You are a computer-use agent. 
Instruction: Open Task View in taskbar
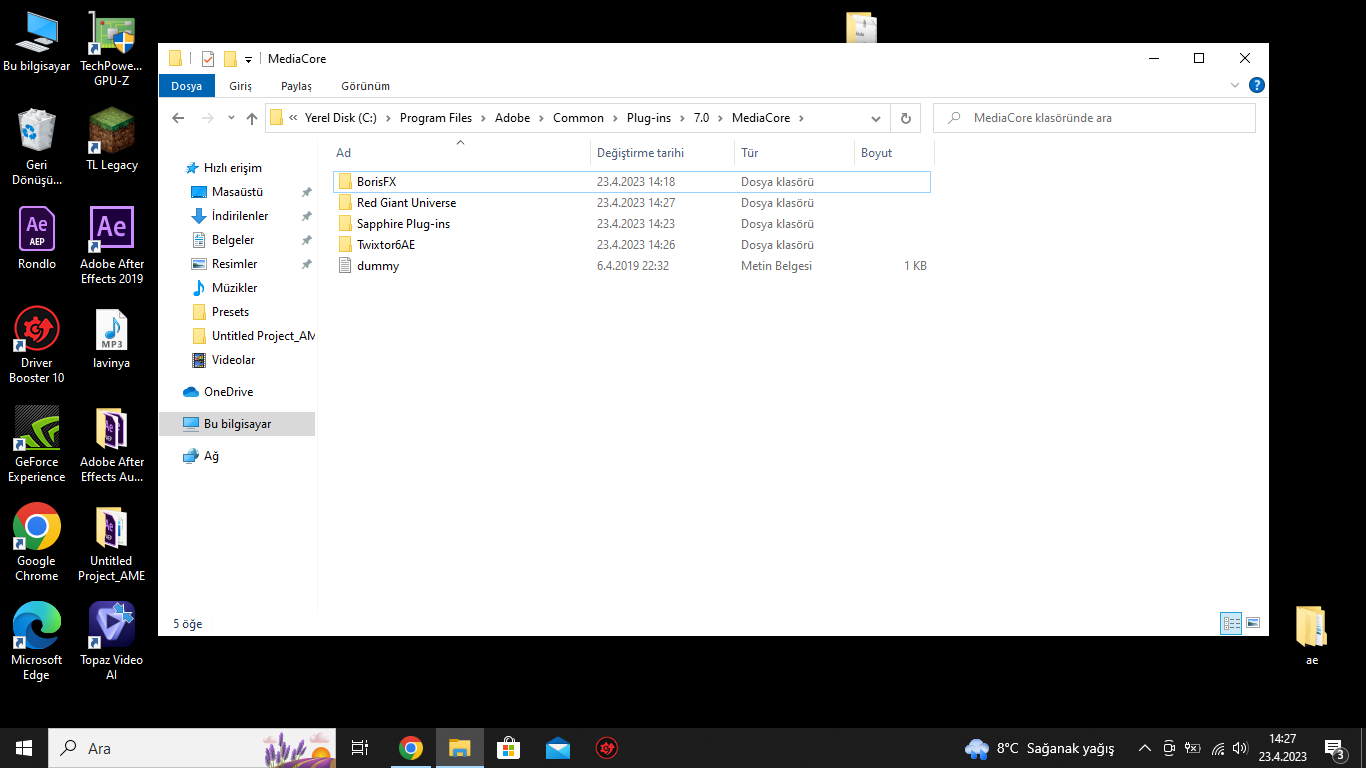pos(360,748)
